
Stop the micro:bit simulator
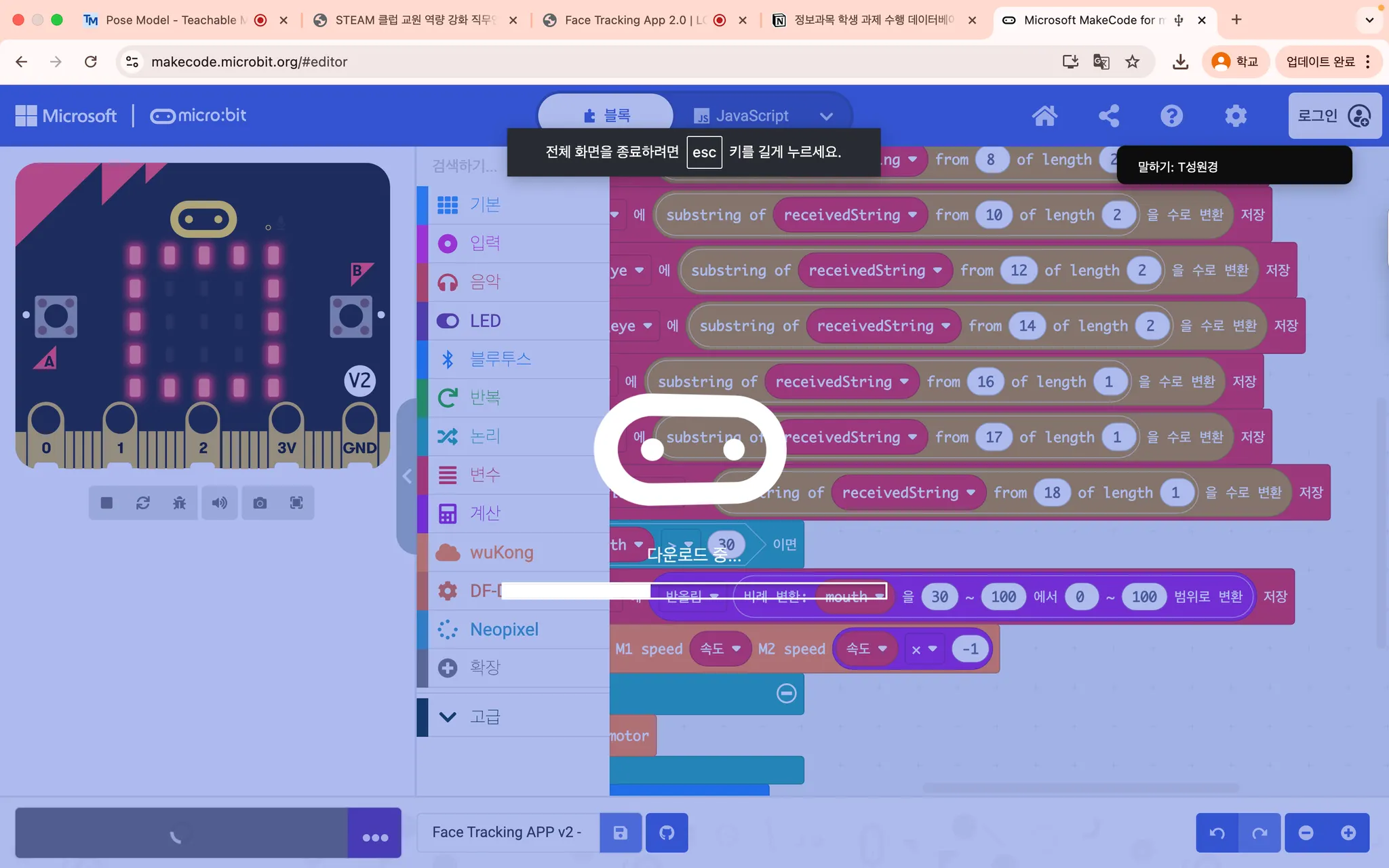pos(106,502)
